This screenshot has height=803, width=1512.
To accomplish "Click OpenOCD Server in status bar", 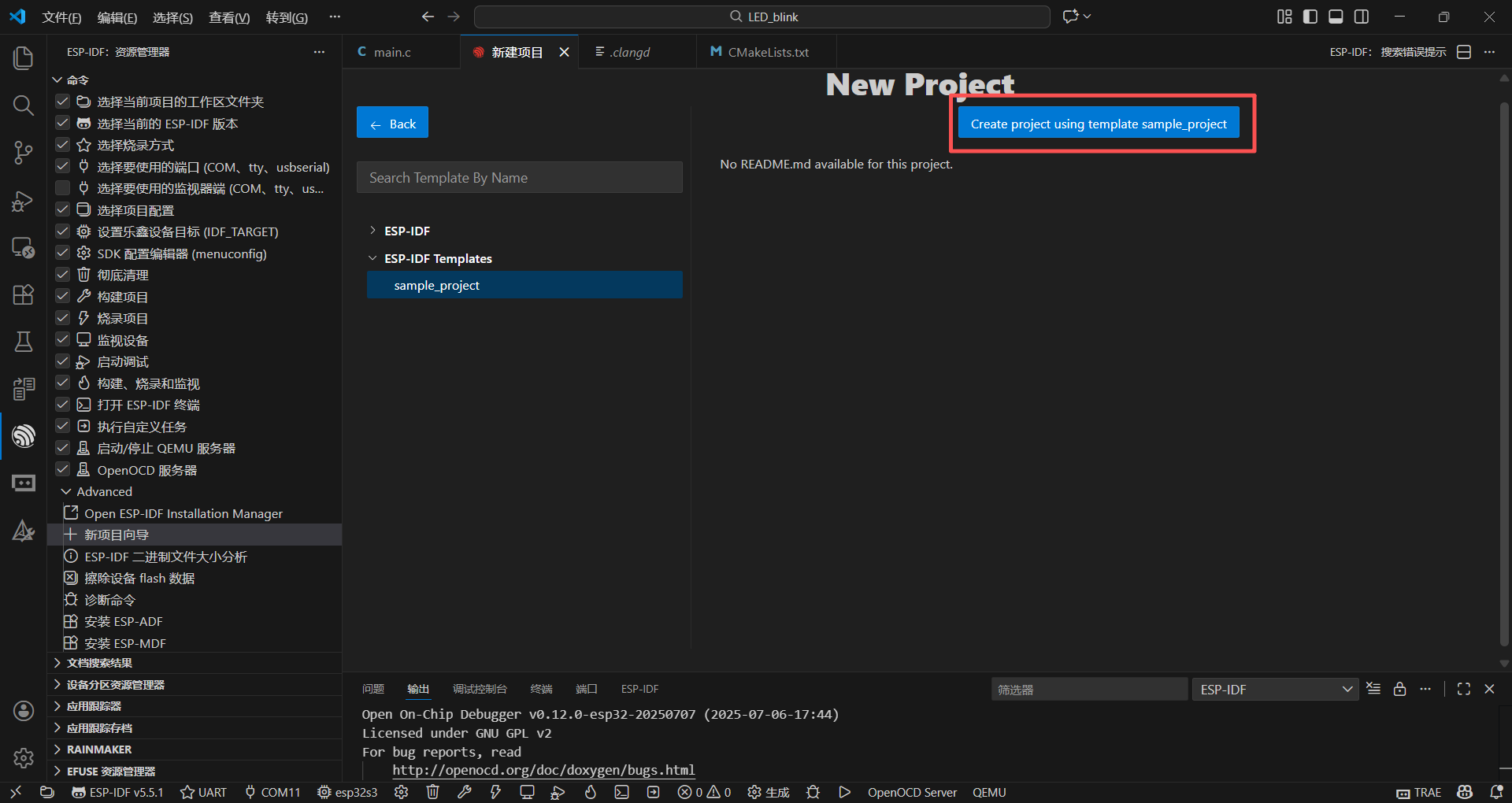I will [912, 792].
